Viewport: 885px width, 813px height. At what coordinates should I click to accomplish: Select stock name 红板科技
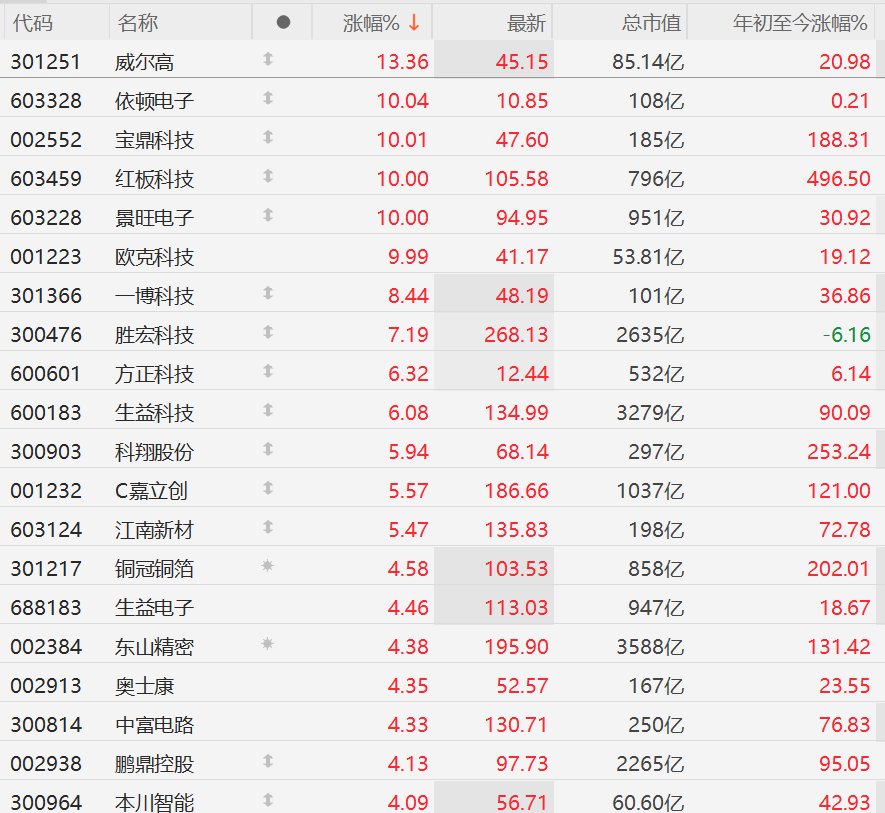point(154,178)
